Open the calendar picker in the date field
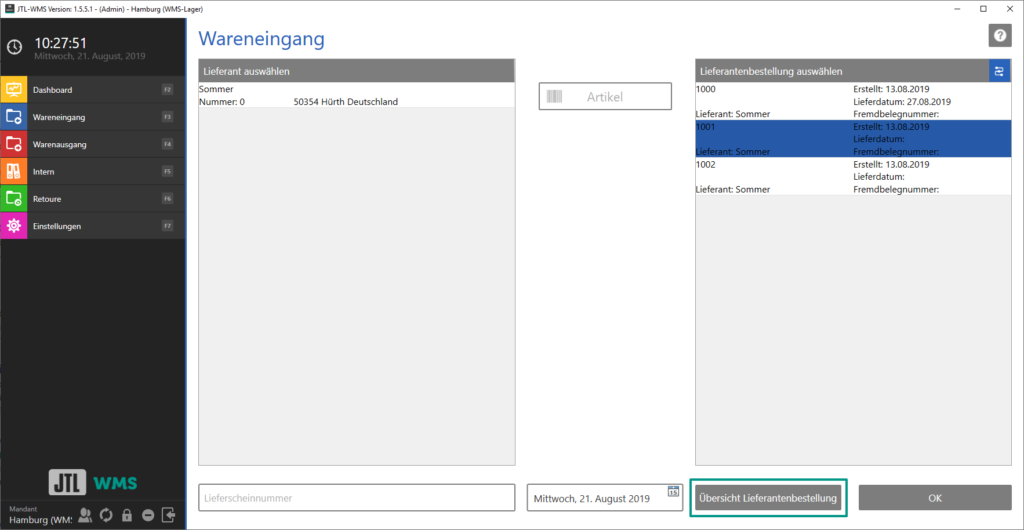1024x530 pixels. click(673, 491)
